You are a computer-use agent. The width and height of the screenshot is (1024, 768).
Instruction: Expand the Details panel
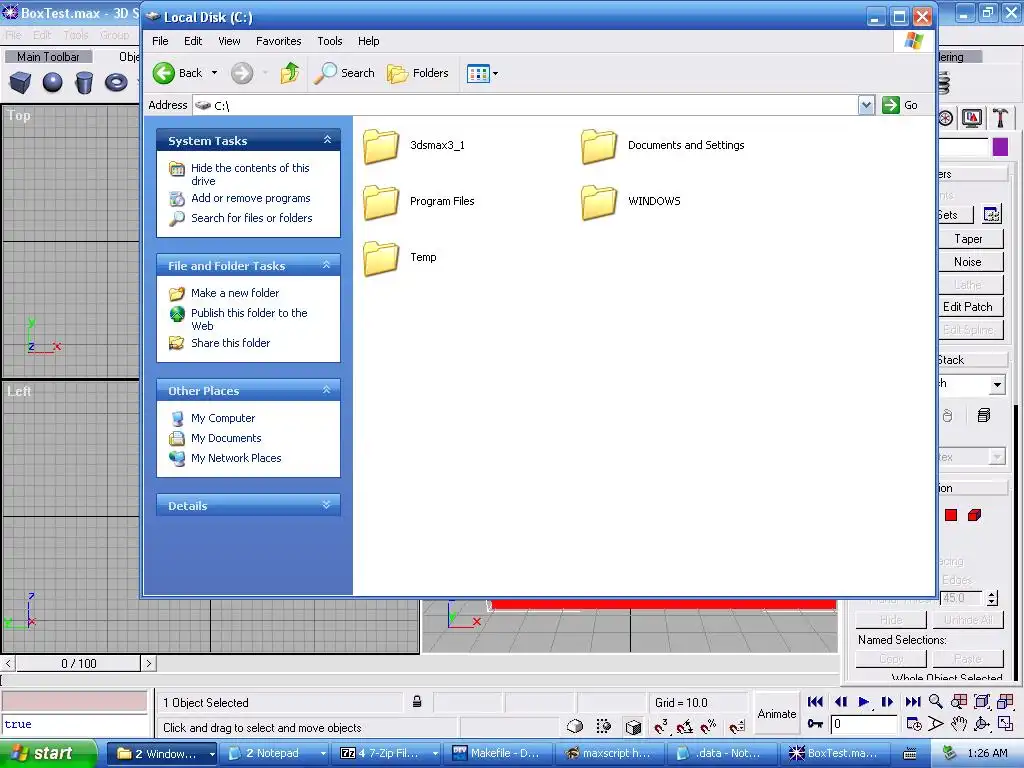tap(327, 505)
